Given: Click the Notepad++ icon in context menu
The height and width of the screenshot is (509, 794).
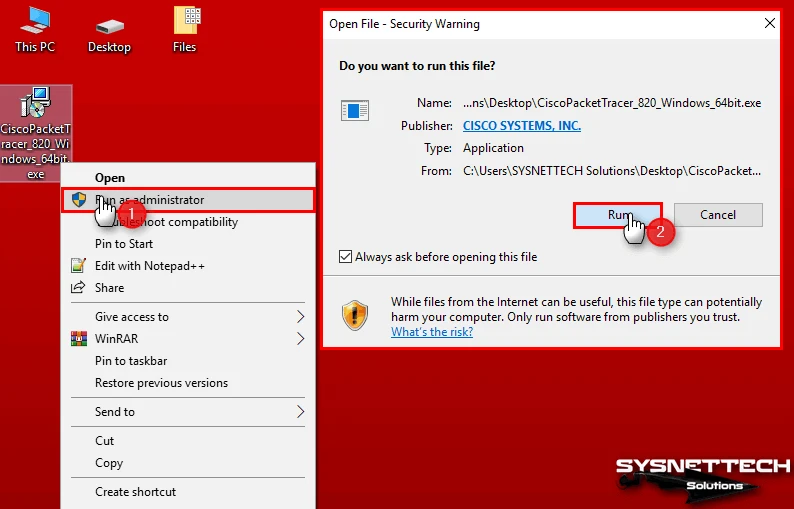Looking at the screenshot, I should [78, 266].
